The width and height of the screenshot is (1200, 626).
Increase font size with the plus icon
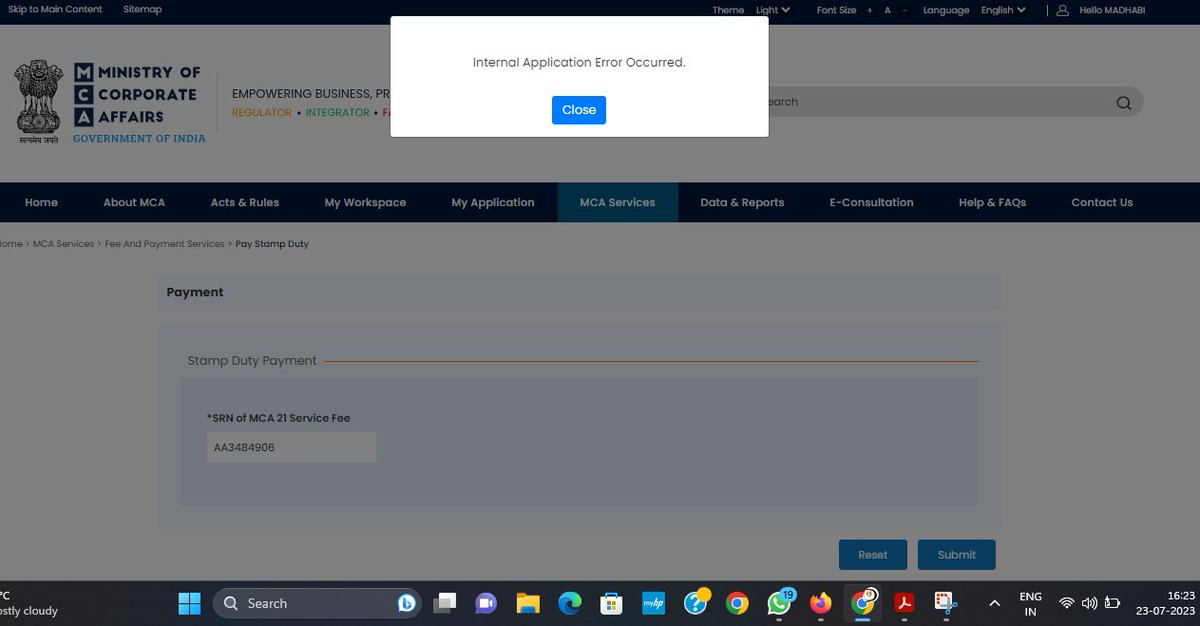tap(870, 10)
